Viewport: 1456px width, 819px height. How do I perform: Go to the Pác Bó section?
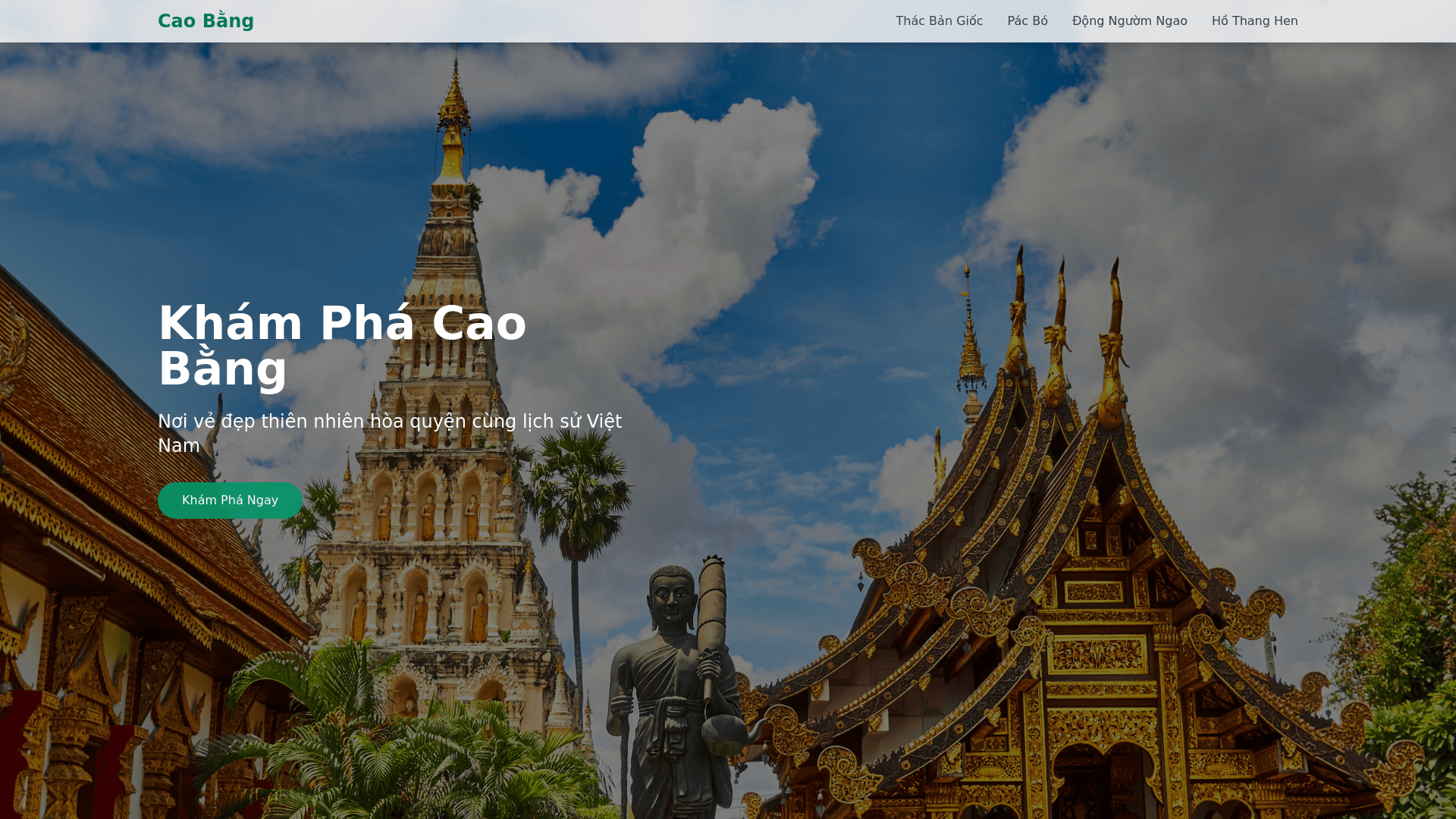tap(1027, 21)
